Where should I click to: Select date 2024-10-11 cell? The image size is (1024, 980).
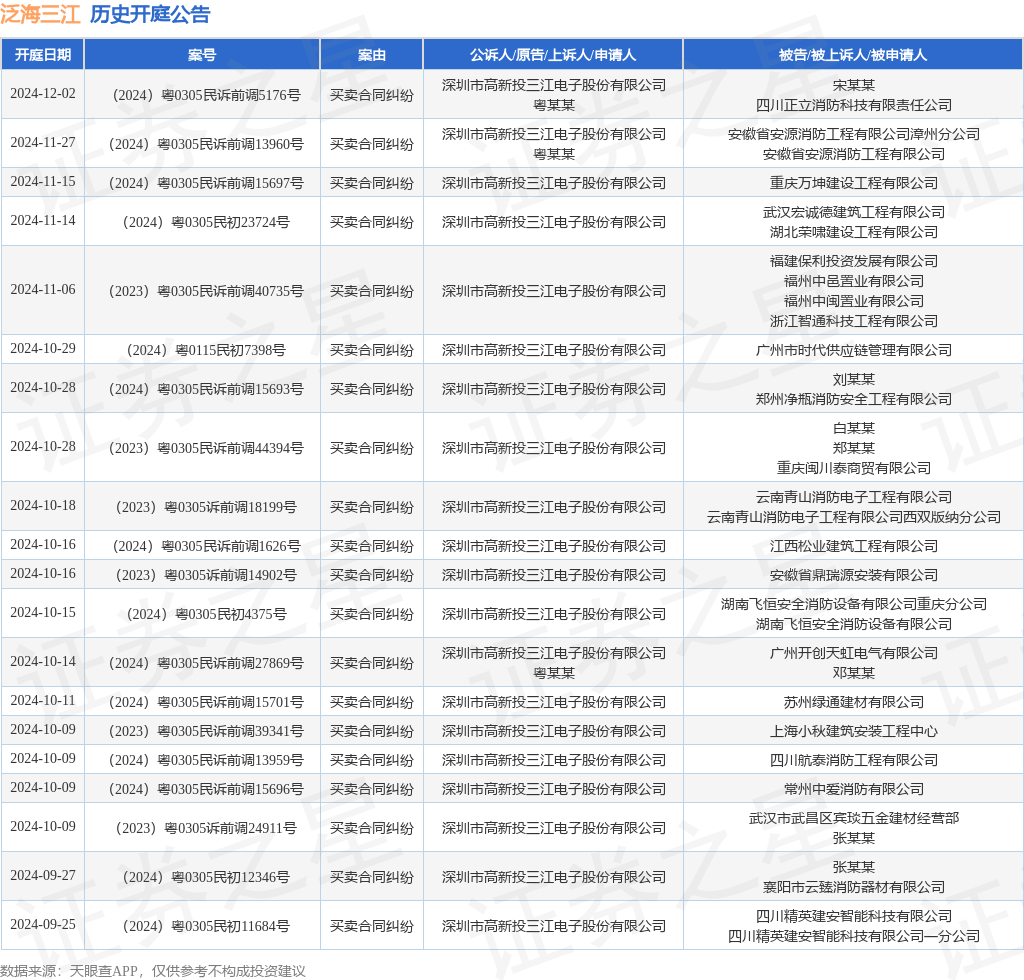pos(43,701)
